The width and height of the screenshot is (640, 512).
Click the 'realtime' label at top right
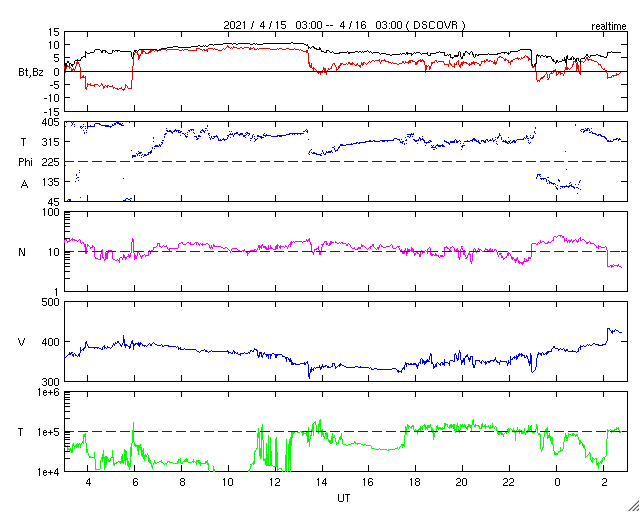[x=609, y=27]
